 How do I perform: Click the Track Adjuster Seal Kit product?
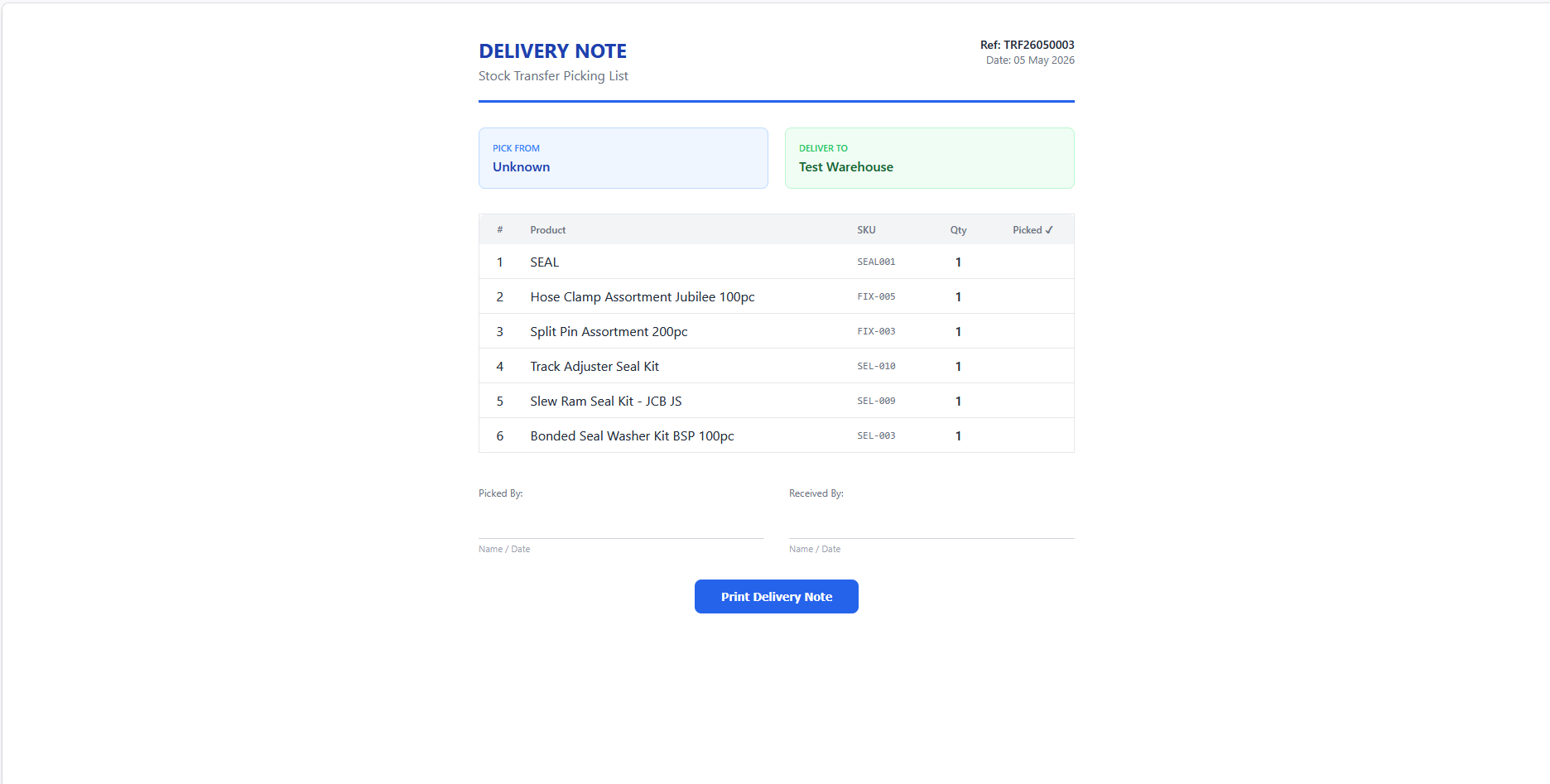pyautogui.click(x=594, y=367)
